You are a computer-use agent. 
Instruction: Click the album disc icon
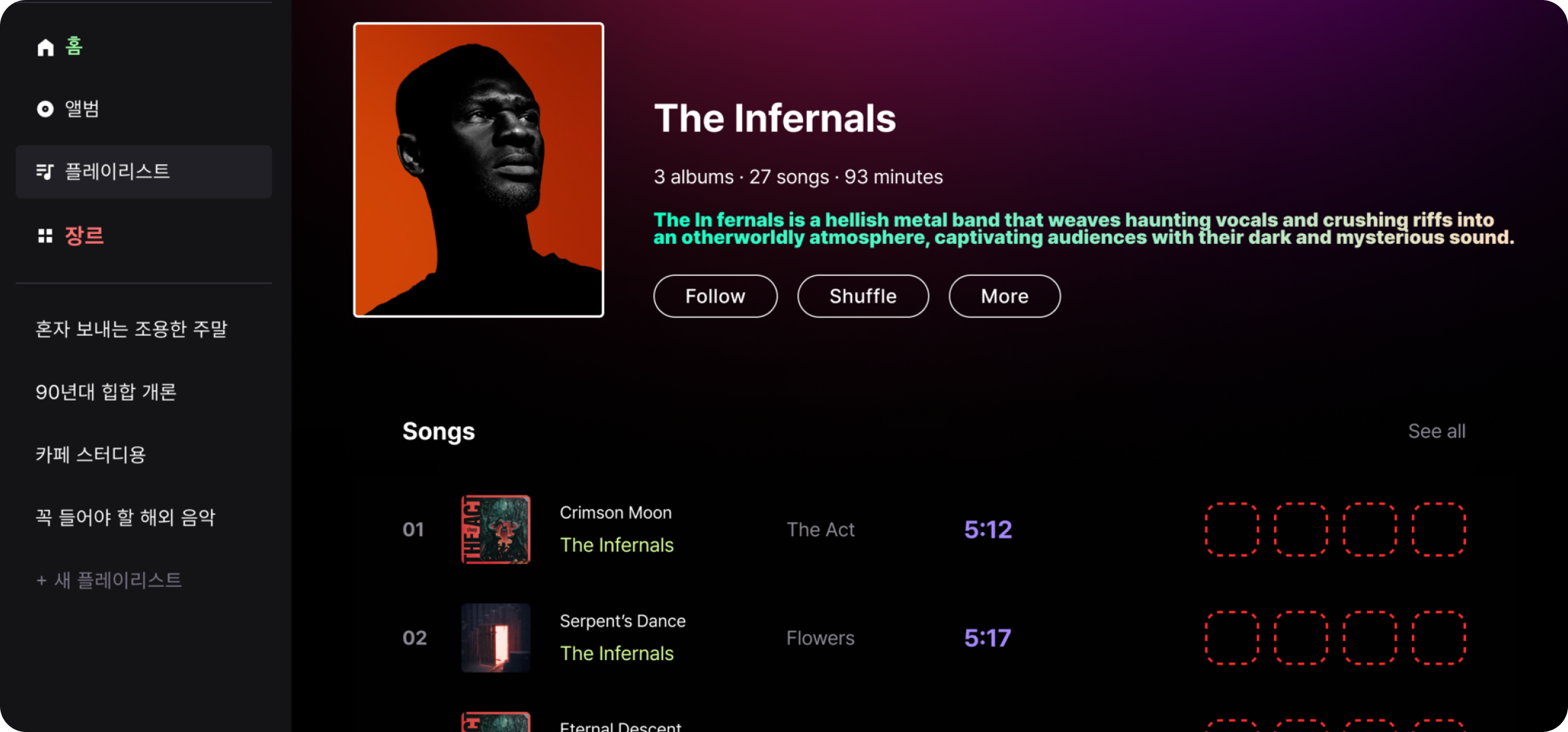click(x=45, y=109)
